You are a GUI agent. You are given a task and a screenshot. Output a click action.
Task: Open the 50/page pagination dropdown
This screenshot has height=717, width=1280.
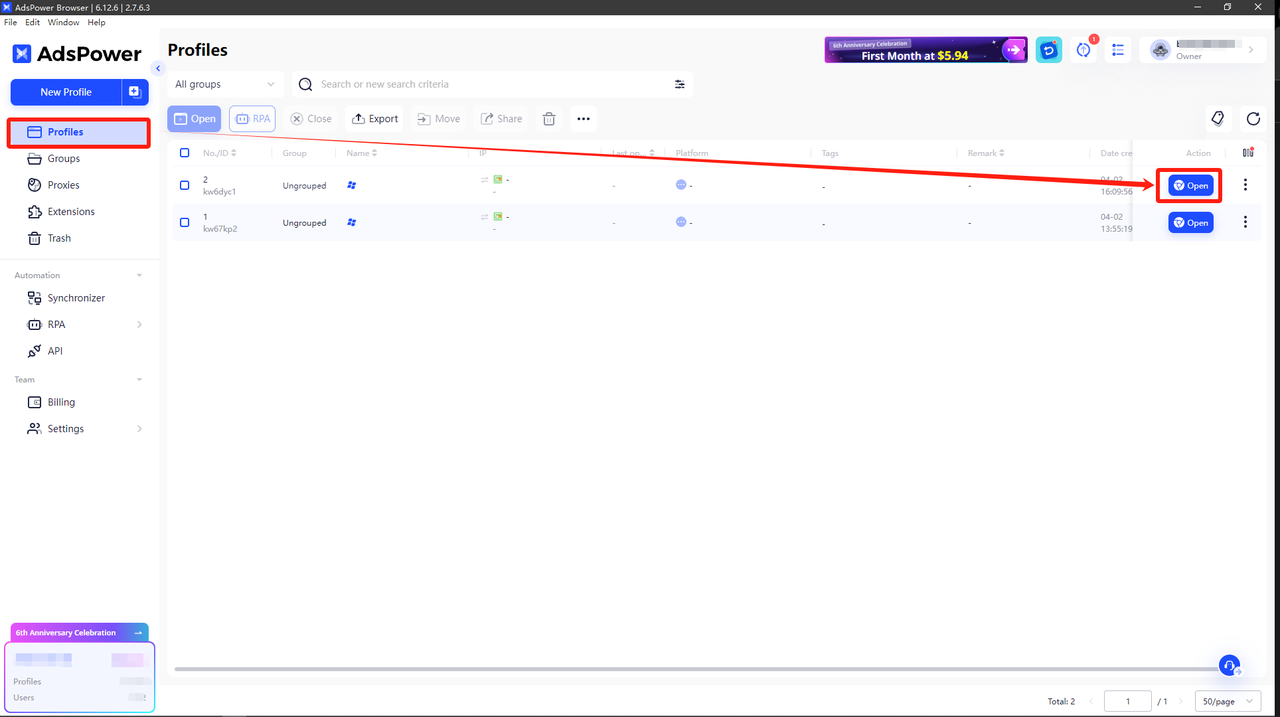(x=1227, y=702)
